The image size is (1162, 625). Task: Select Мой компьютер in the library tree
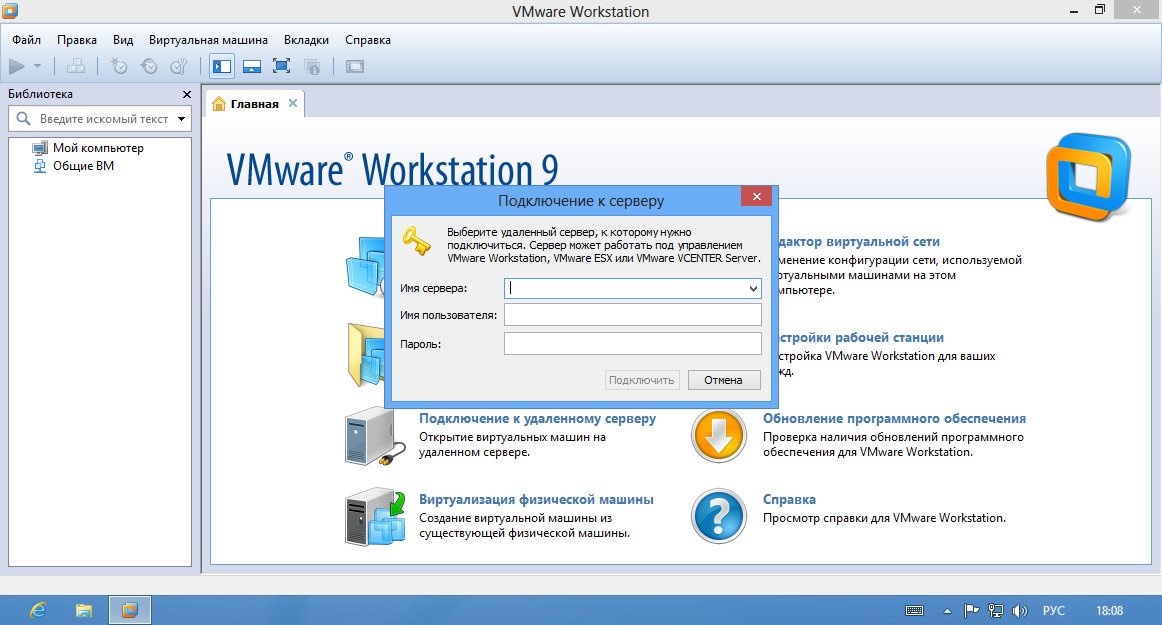tap(88, 148)
